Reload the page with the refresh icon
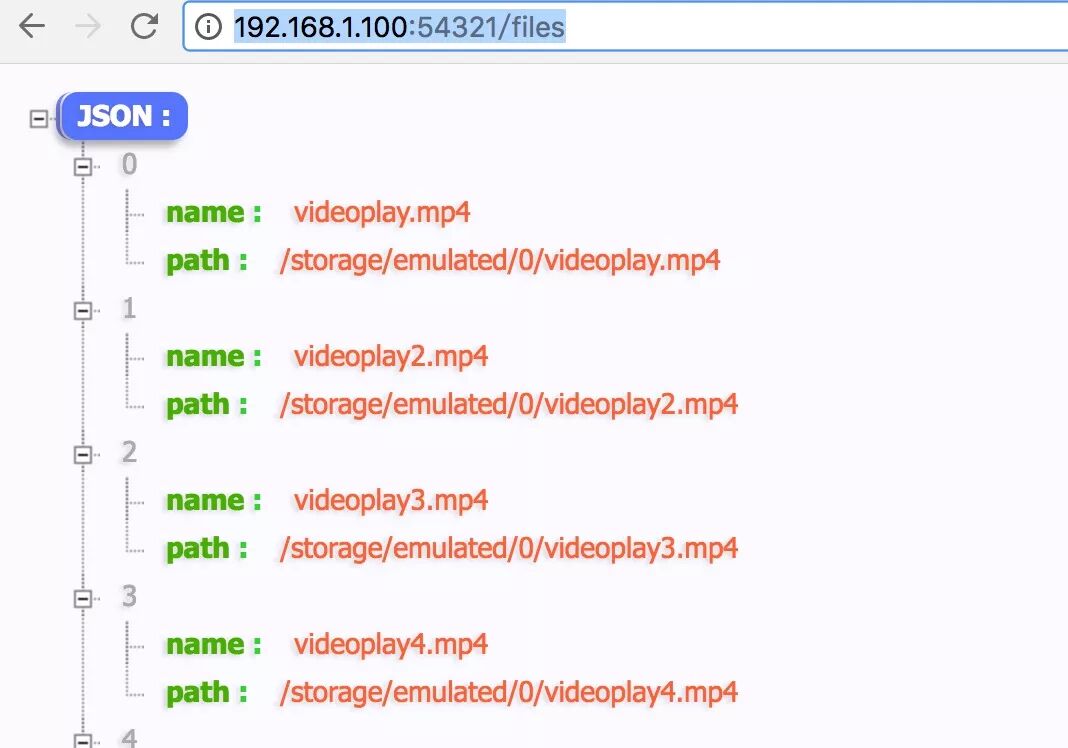Viewport: 1068px width, 748px height. [144, 26]
